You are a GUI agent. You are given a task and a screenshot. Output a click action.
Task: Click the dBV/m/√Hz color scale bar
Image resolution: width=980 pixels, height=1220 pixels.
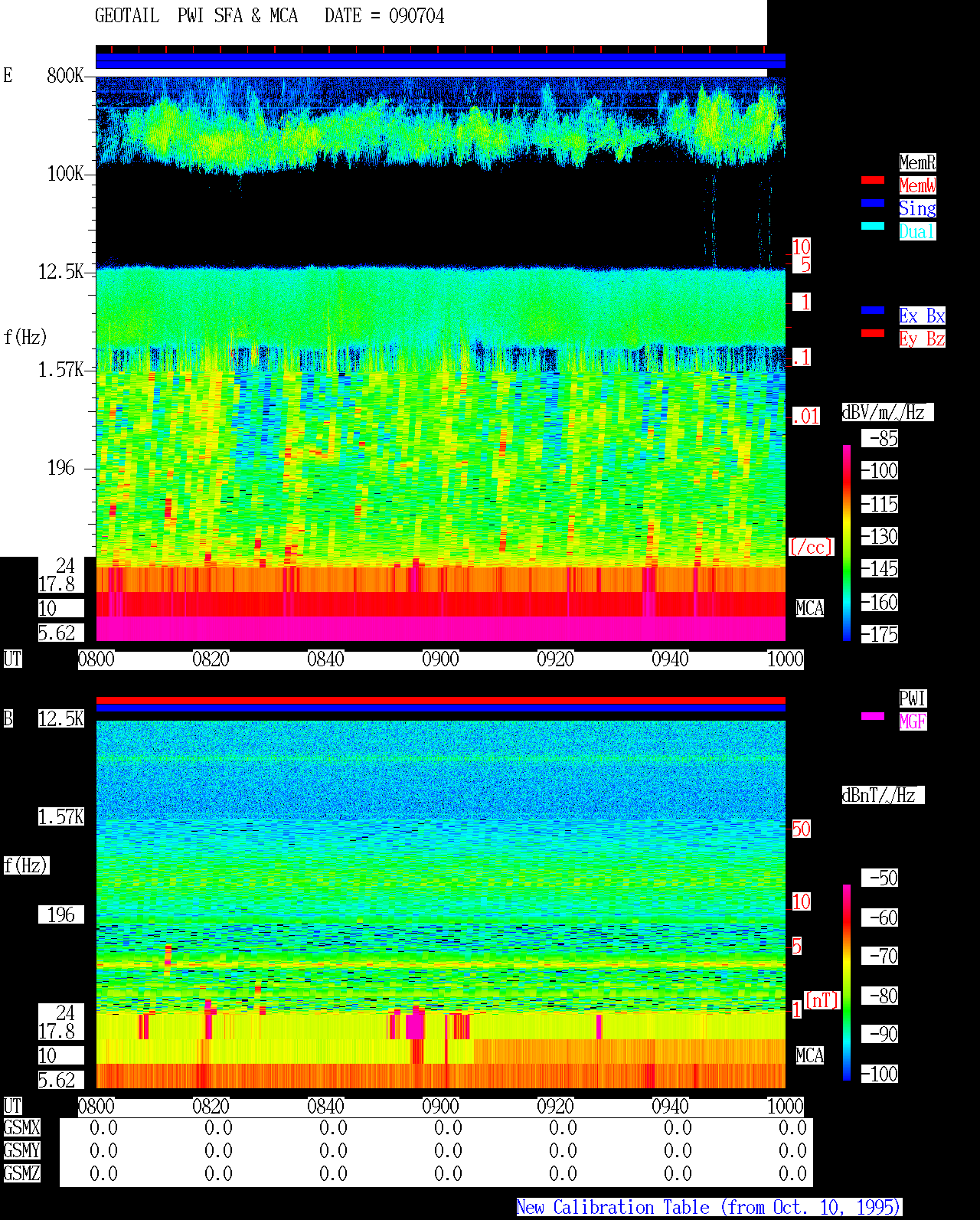pos(847,542)
